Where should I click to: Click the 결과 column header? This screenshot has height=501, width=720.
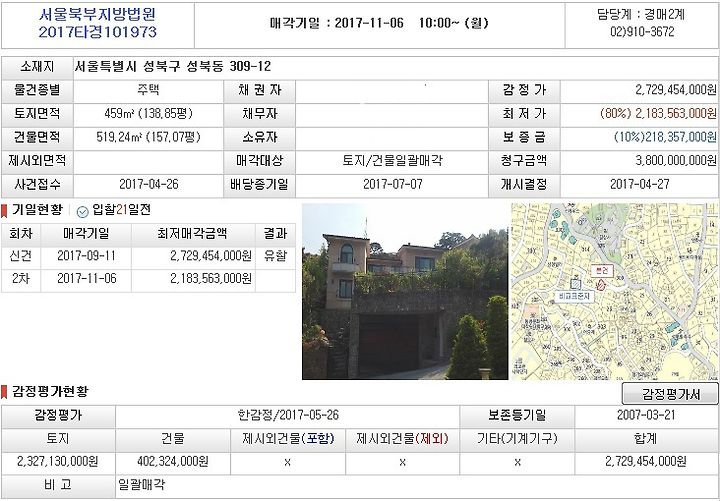275,235
